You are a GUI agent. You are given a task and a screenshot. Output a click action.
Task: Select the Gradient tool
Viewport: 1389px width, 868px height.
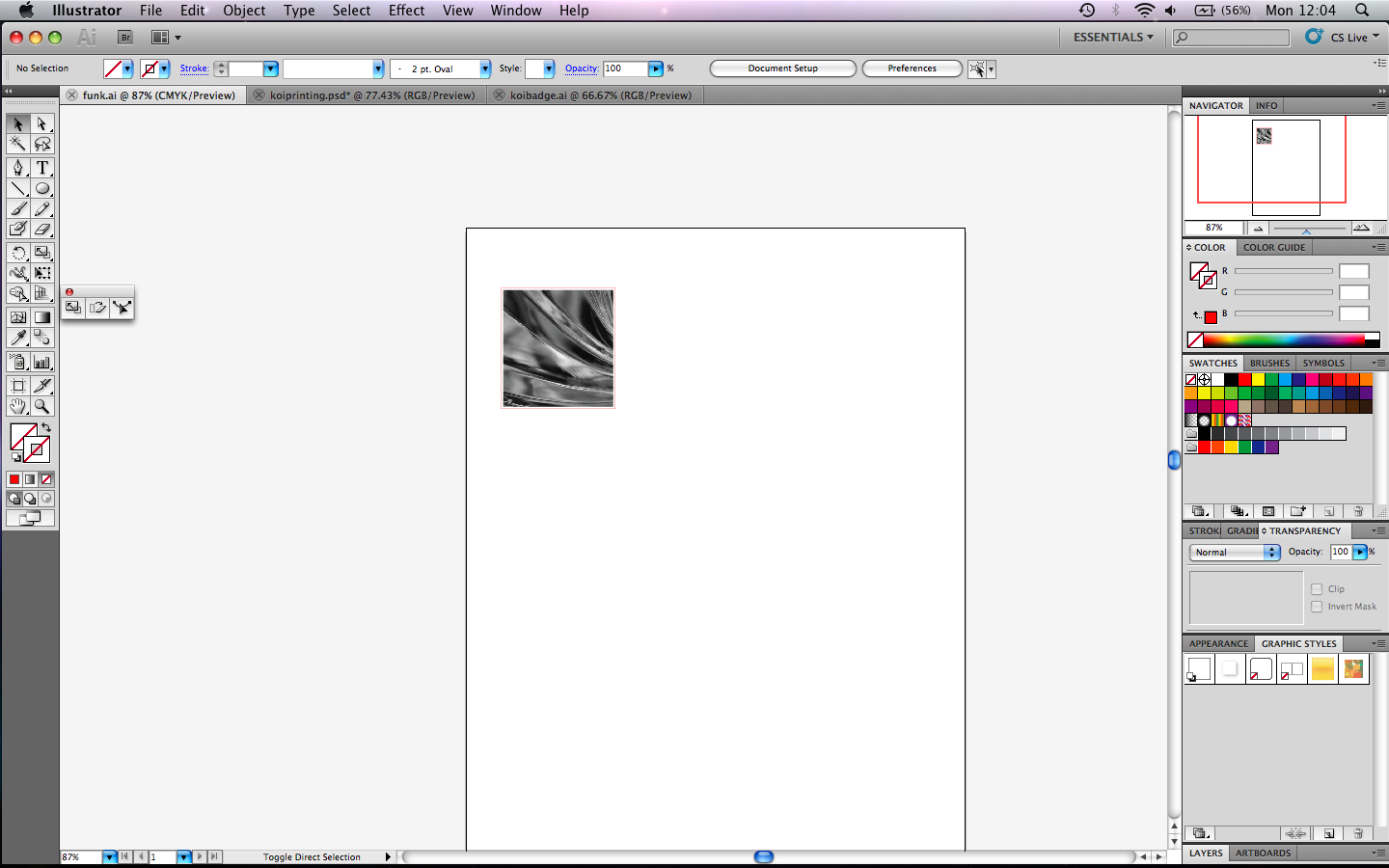(41, 317)
